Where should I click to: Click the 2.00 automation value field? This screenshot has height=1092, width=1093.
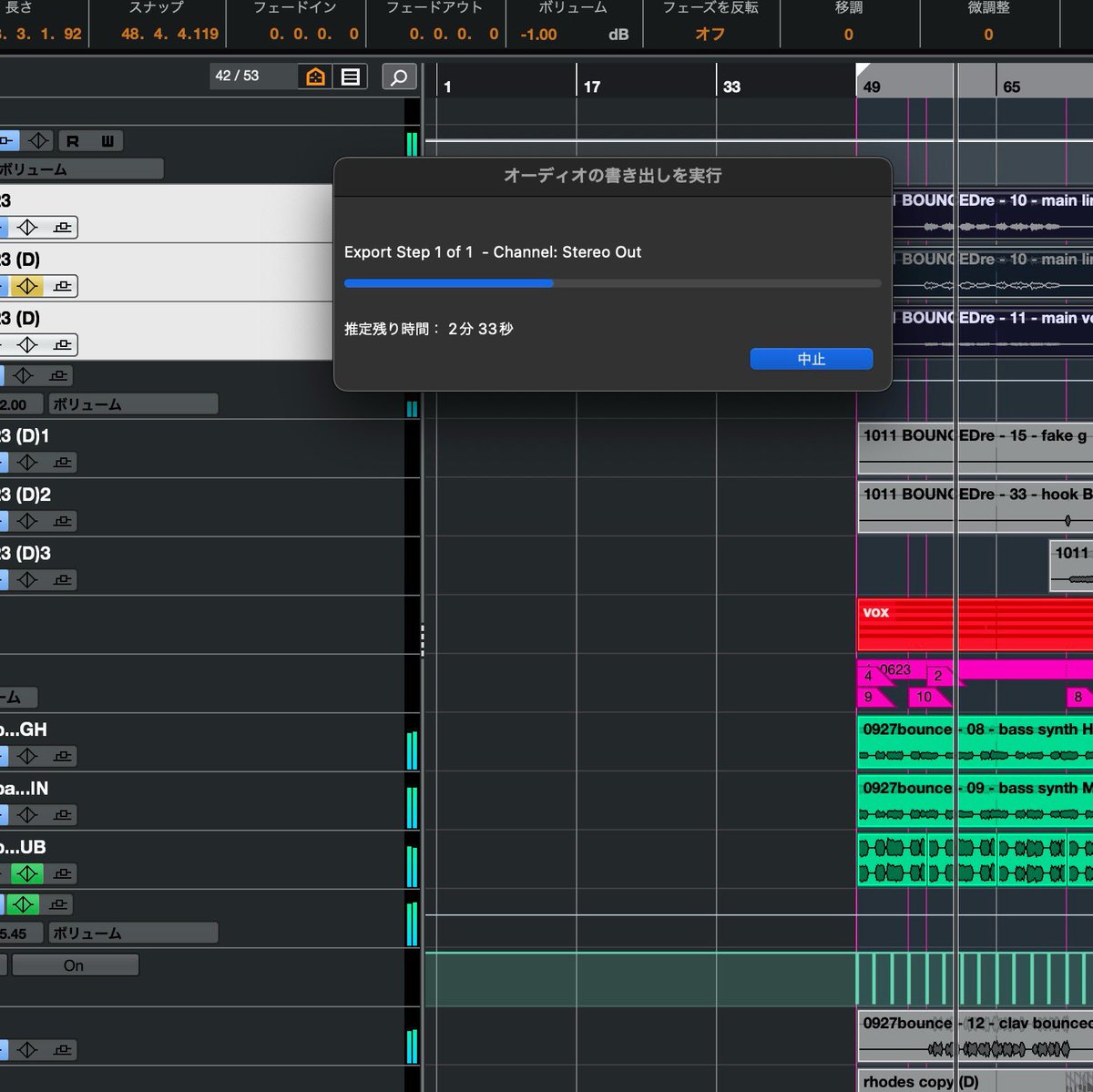click(20, 404)
